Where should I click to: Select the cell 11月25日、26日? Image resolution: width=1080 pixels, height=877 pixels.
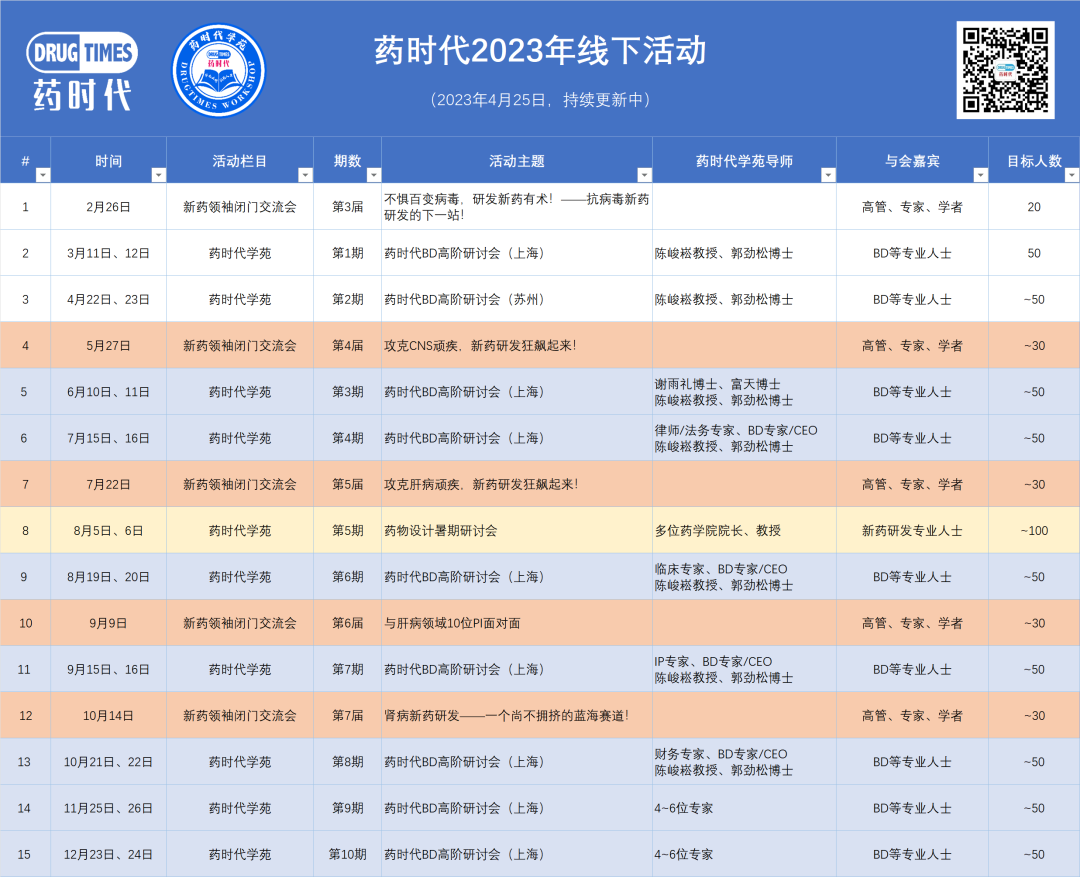click(108, 807)
